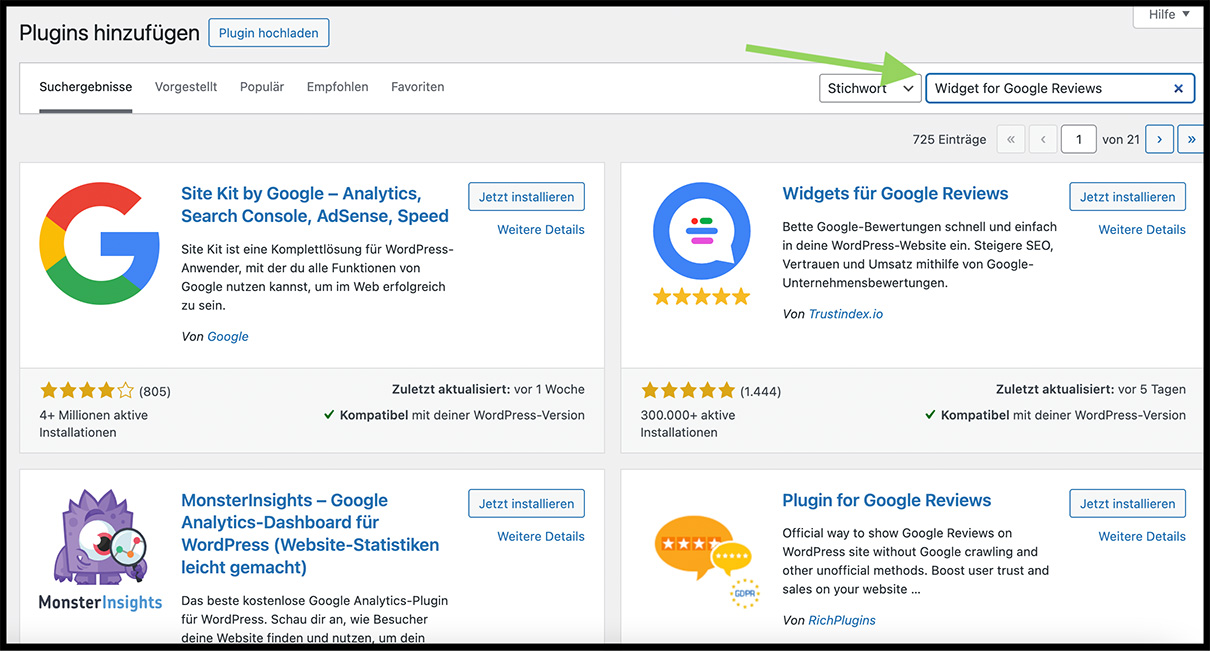Open the Populär tab

coord(262,87)
